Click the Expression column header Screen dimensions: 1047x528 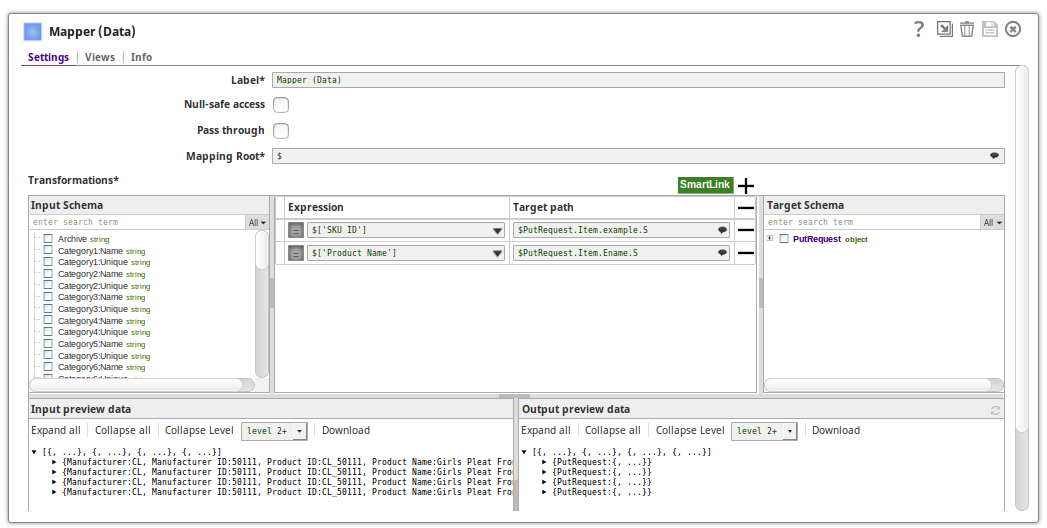point(315,208)
